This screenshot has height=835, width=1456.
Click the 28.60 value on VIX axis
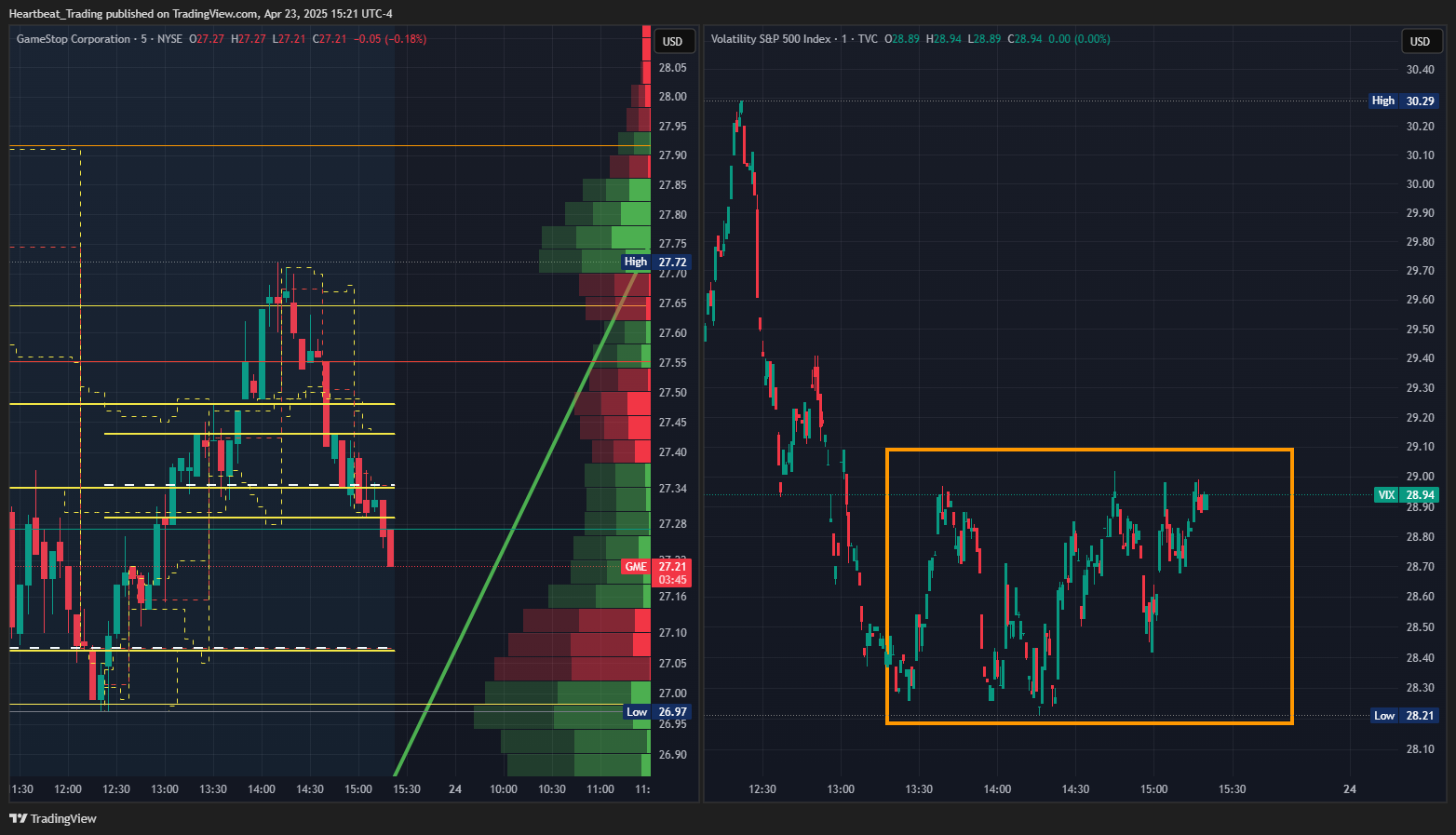[x=1420, y=597]
